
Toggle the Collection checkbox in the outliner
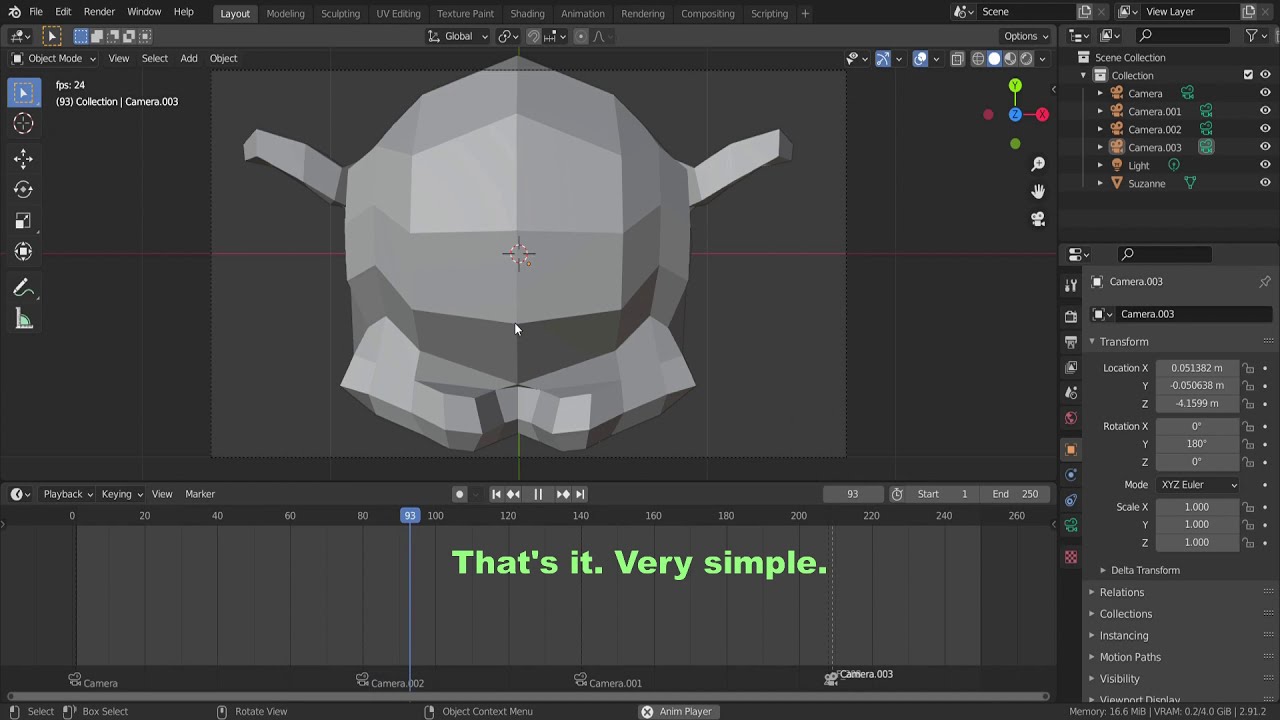click(1248, 75)
